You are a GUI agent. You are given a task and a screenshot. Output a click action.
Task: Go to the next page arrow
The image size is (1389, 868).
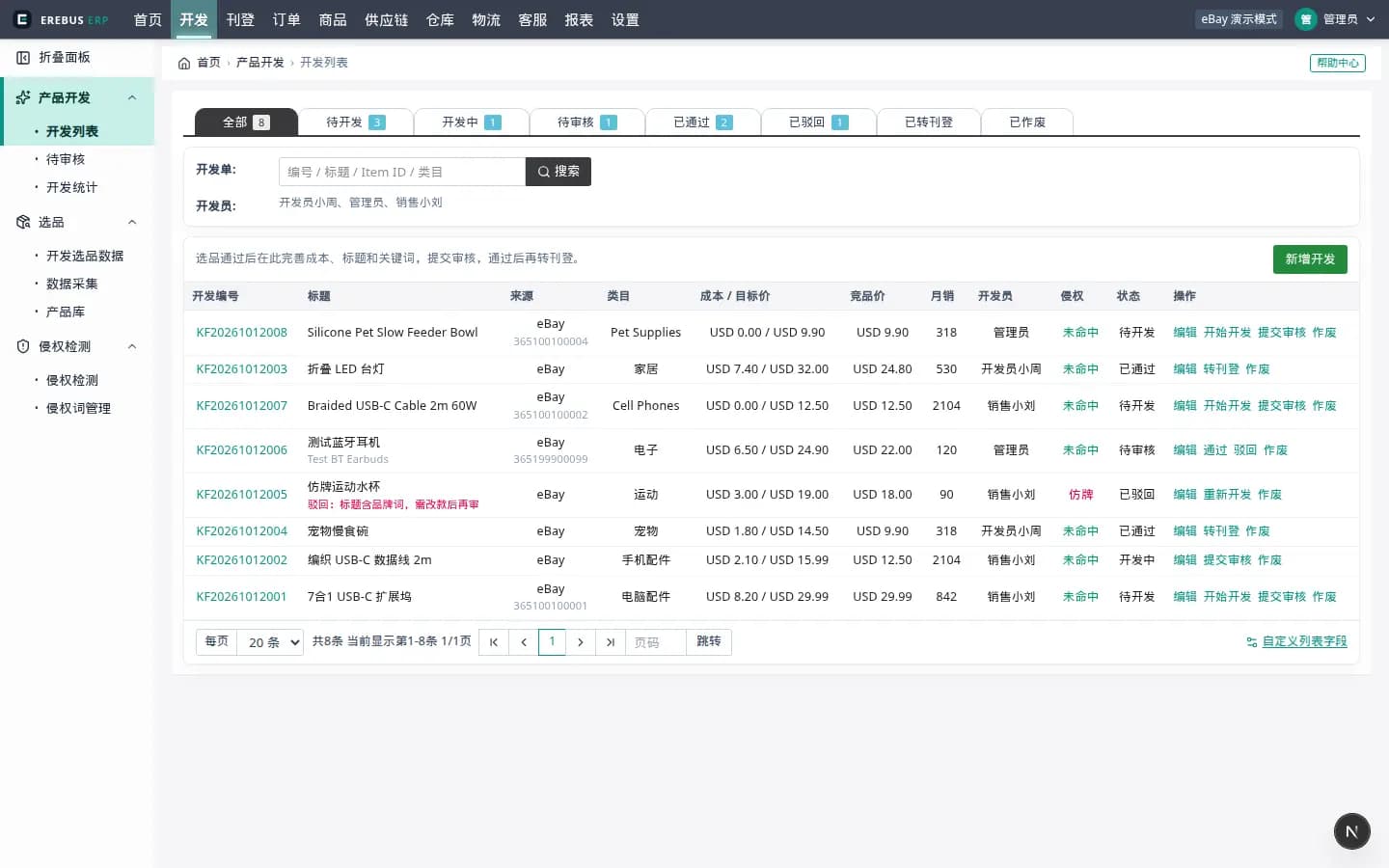581,642
